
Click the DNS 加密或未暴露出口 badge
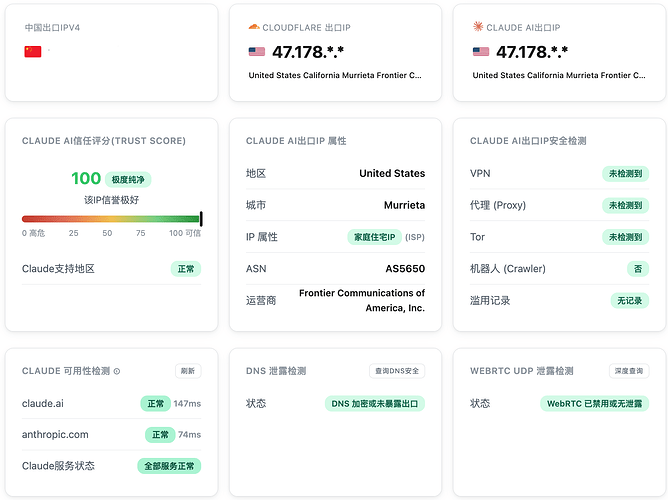374,403
